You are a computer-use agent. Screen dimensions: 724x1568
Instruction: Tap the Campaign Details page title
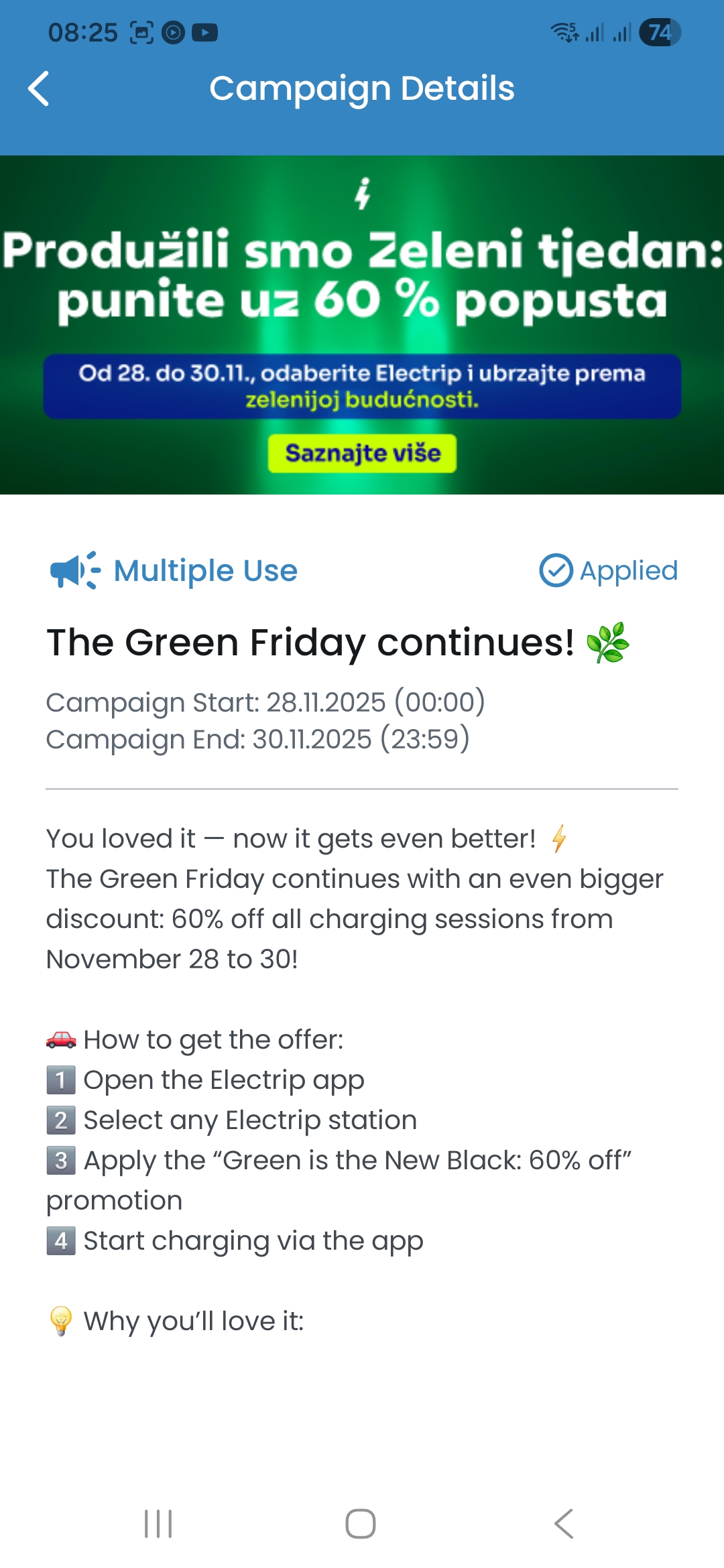[362, 88]
